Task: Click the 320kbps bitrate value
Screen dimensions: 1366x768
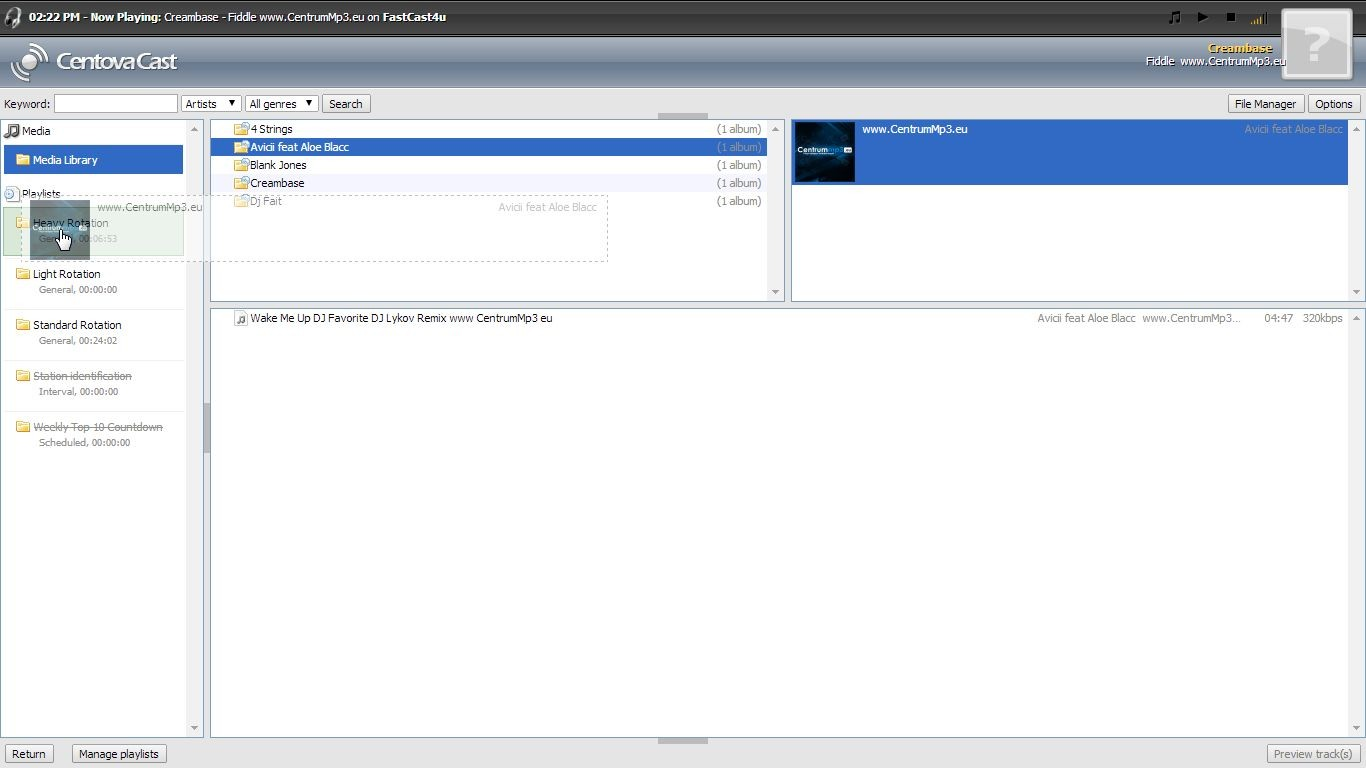Action: click(1323, 318)
